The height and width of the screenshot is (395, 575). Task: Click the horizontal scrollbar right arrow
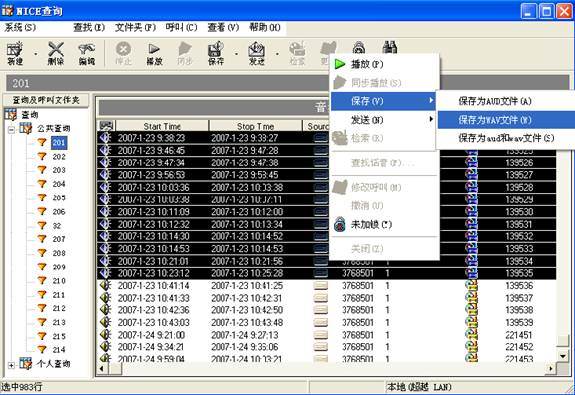click(x=550, y=368)
